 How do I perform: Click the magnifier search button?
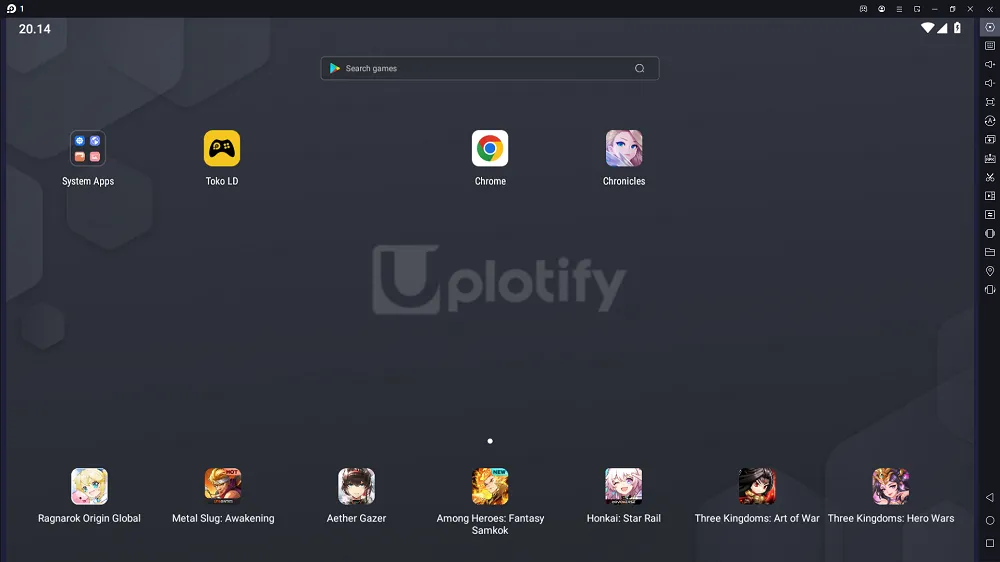(640, 68)
